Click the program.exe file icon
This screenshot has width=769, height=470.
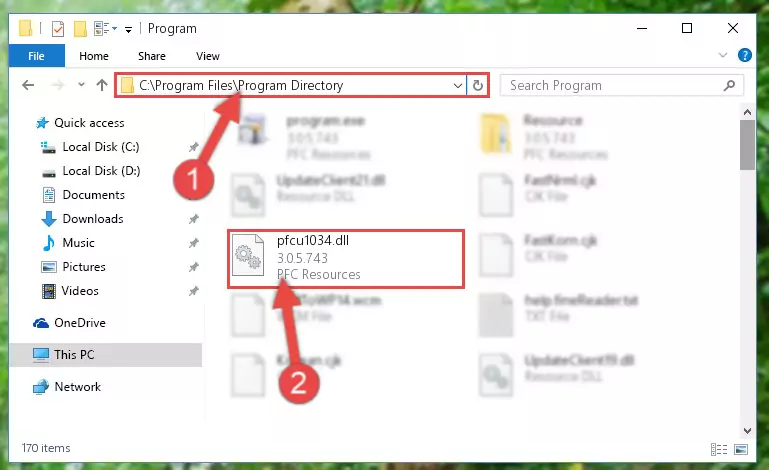252,130
